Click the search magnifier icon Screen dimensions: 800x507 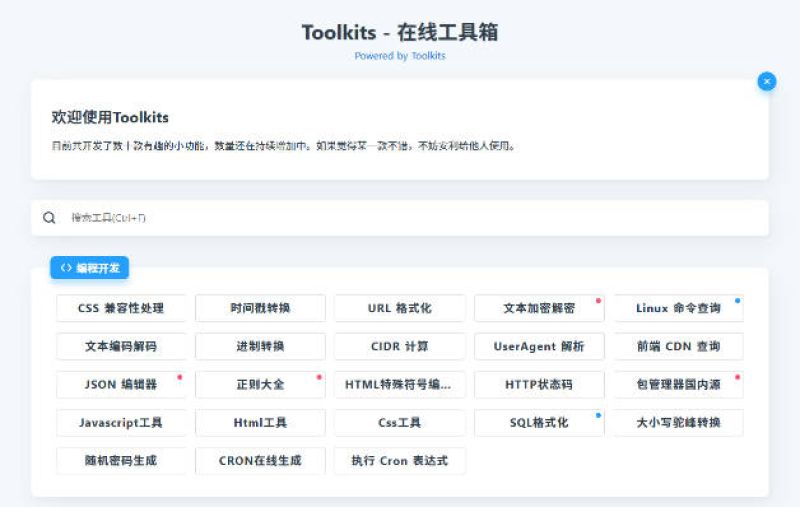coord(49,218)
